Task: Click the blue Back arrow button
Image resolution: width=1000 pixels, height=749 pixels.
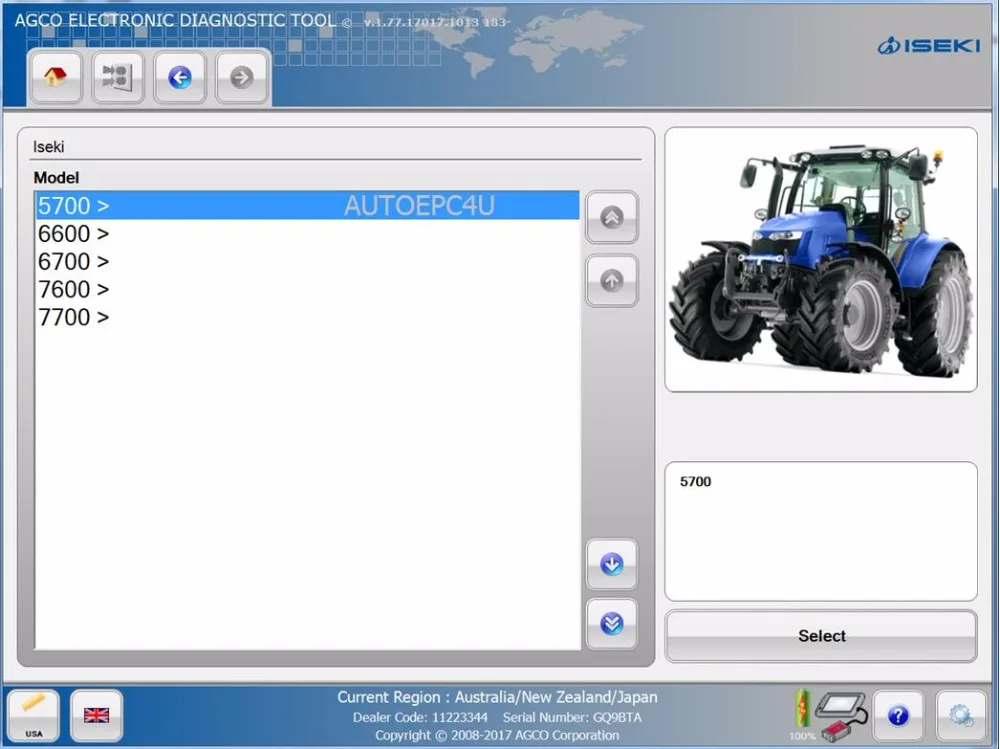Action: 180,77
